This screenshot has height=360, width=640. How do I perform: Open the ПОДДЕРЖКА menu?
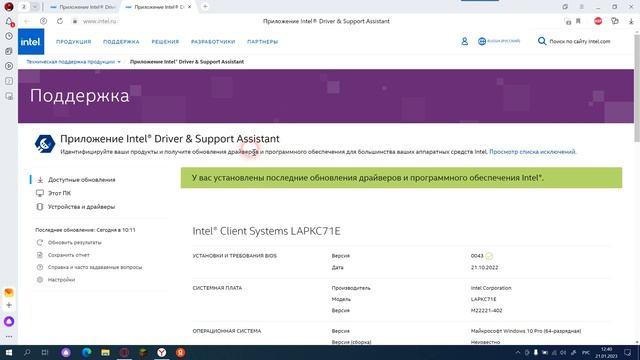coord(121,42)
